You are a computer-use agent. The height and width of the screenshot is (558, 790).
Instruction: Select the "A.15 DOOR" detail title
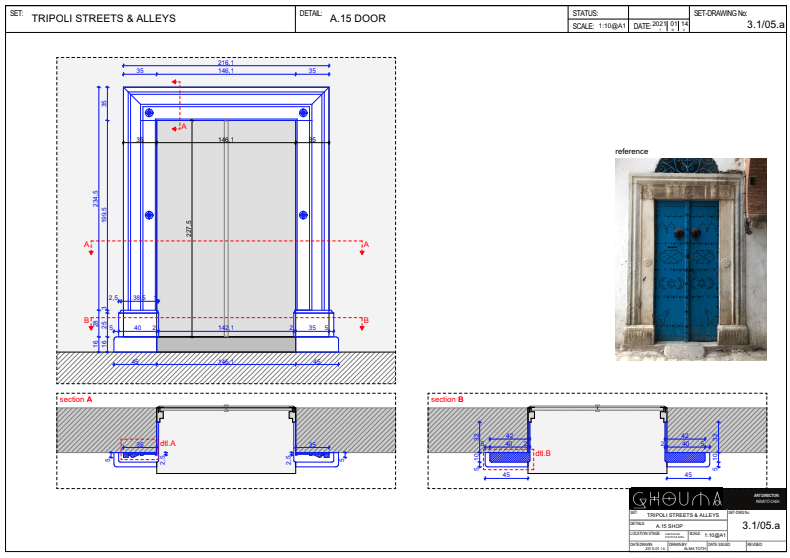358,19
